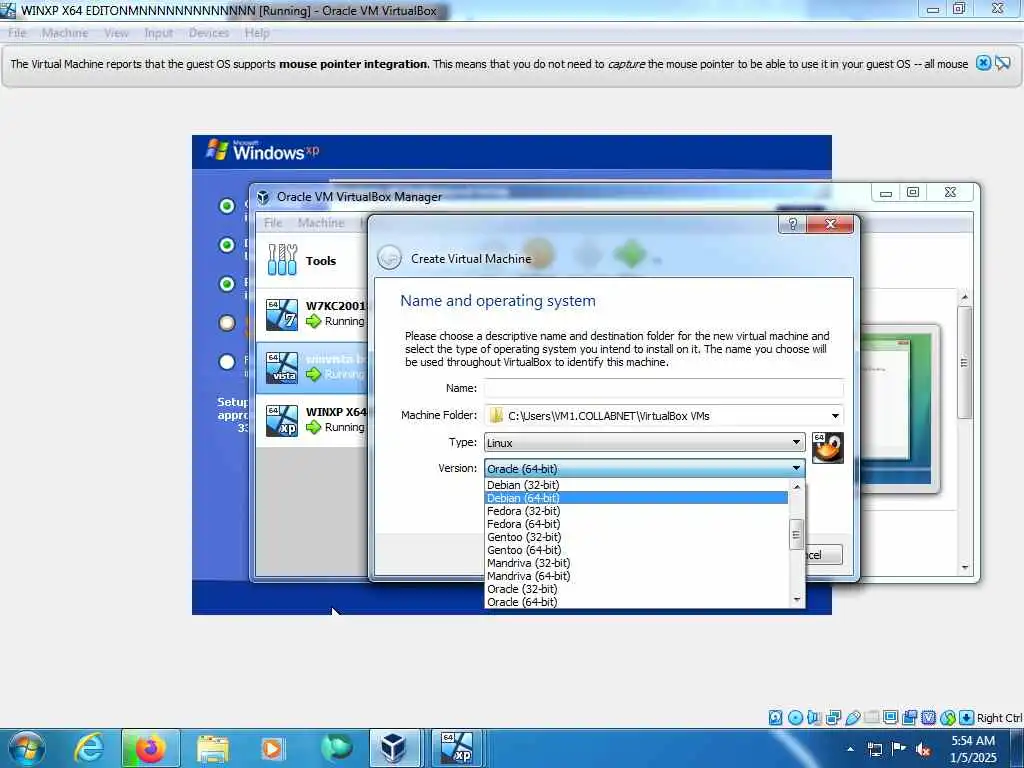
Task: Pick Fedora (32-bit) in the list
Action: coord(637,511)
